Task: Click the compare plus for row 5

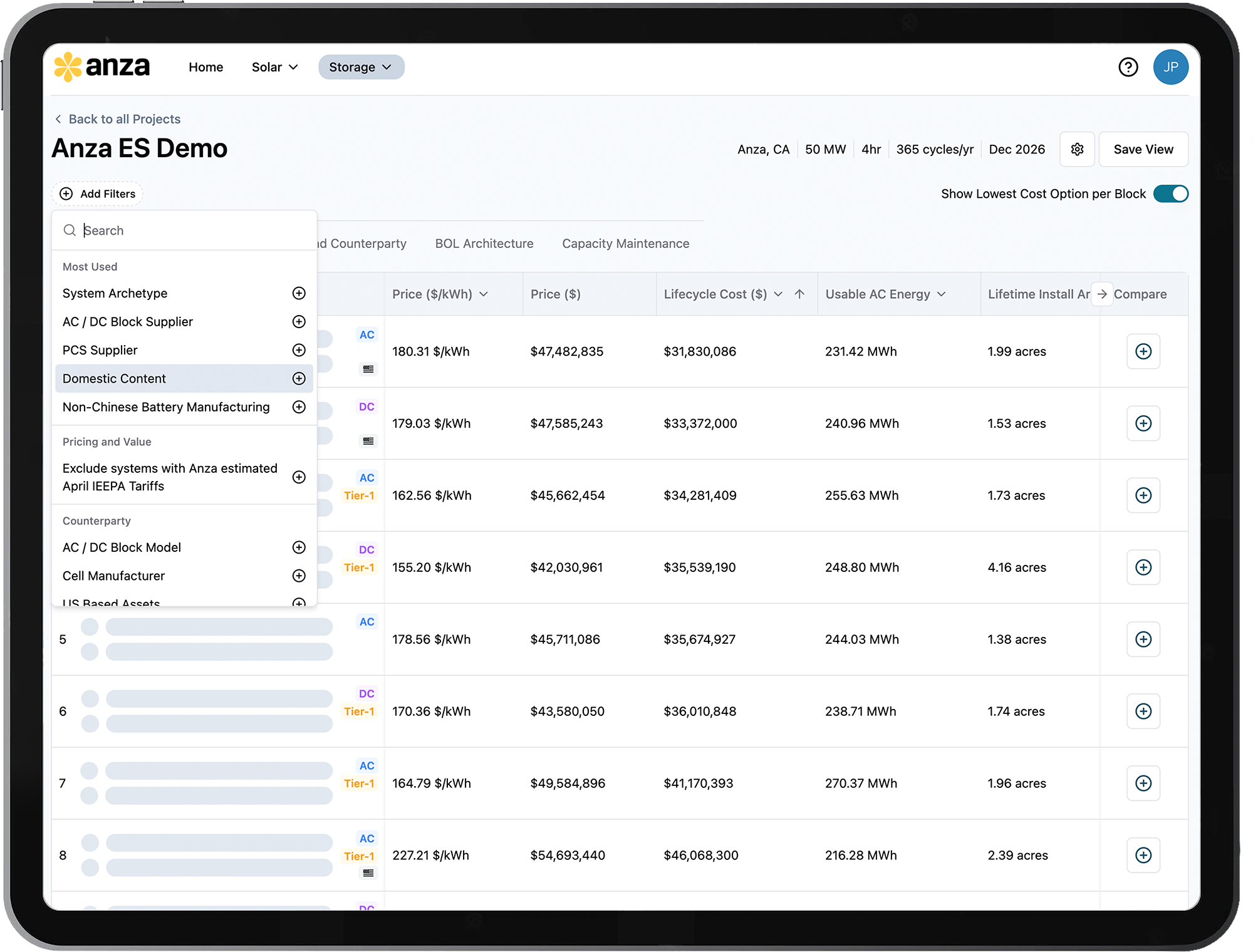Action: click(1143, 639)
